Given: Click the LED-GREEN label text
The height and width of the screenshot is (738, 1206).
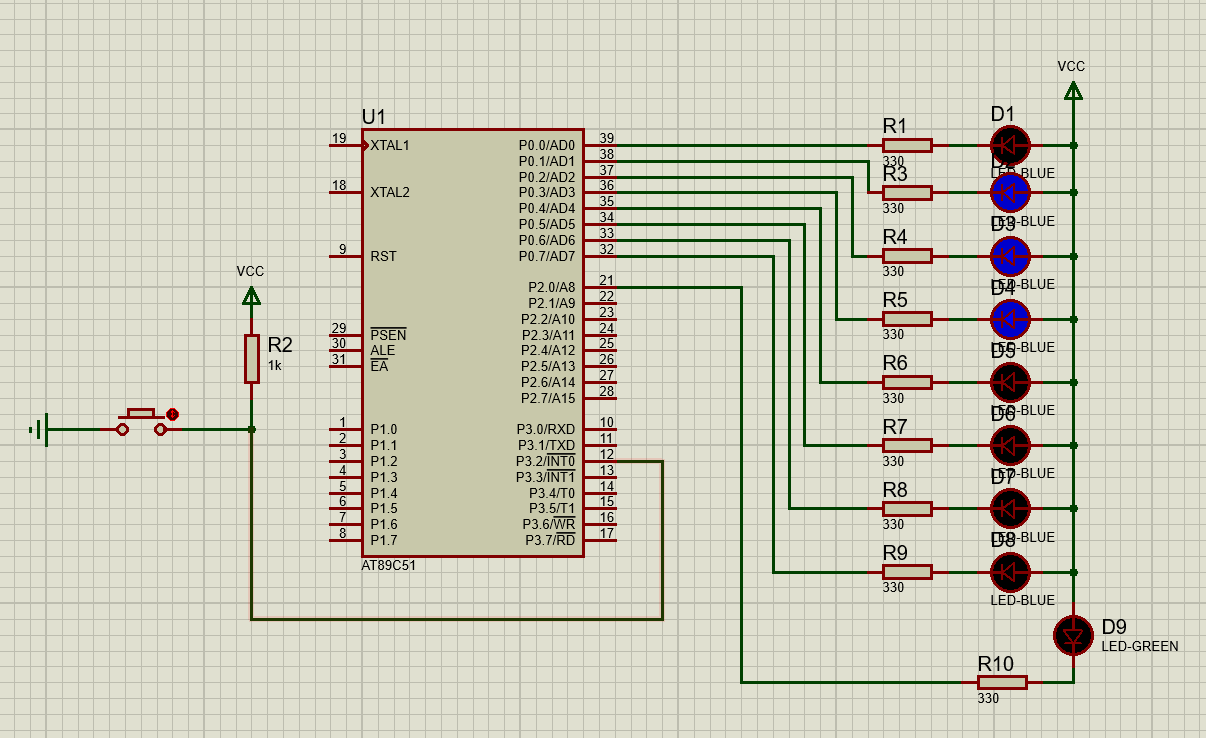Looking at the screenshot, I should 1139,647.
